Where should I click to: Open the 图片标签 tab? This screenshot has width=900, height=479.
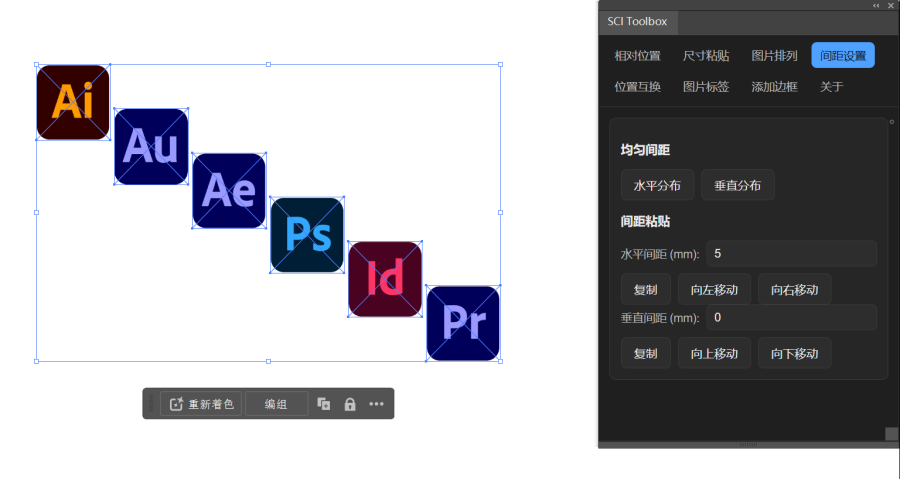(706, 87)
